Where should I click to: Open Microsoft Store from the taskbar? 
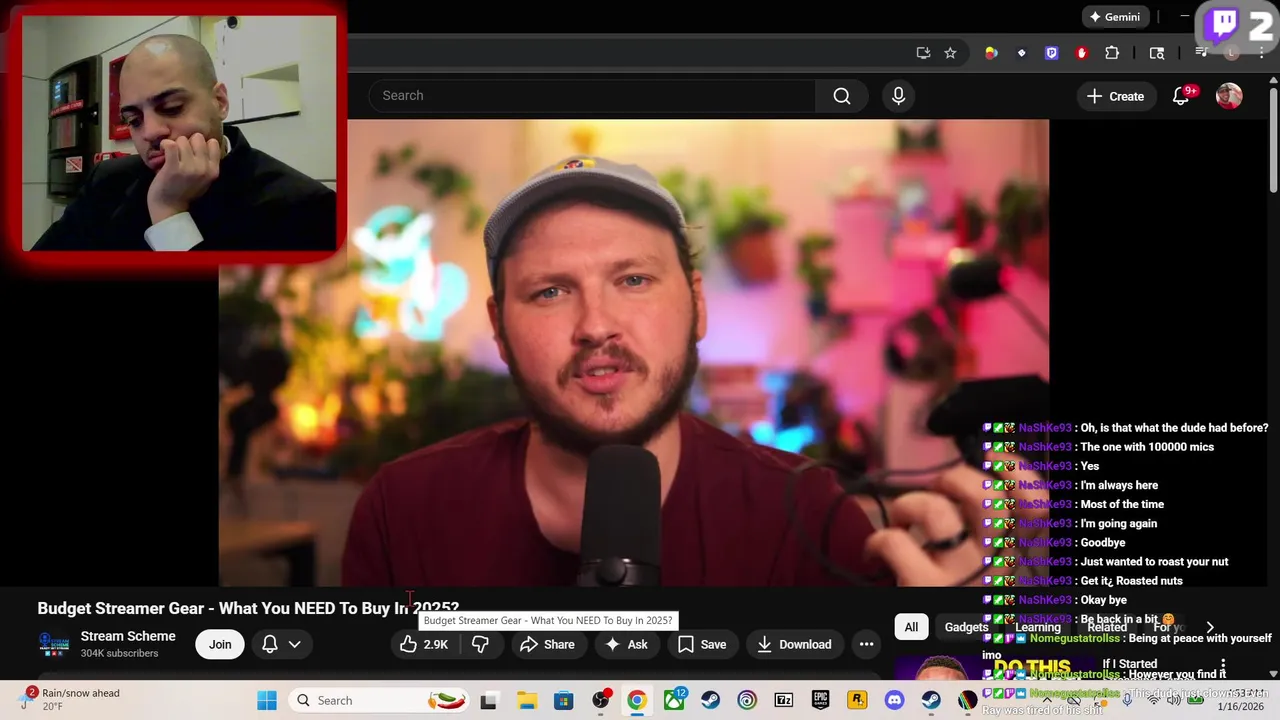click(x=564, y=701)
